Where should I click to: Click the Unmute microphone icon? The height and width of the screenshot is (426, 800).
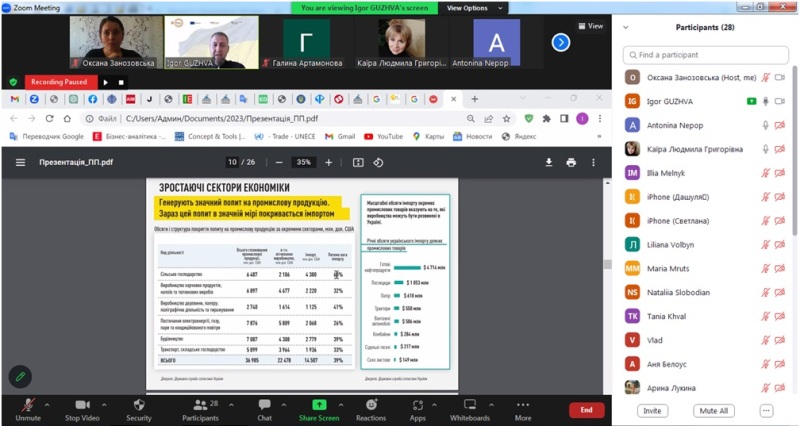27,404
